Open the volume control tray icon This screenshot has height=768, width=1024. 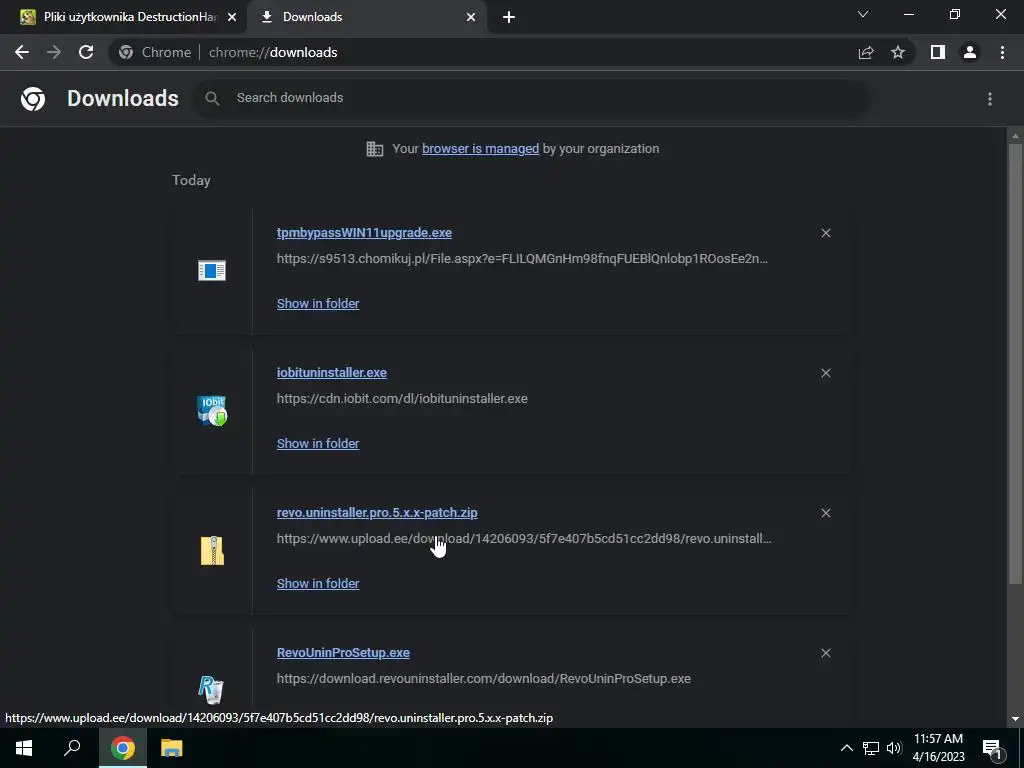coord(894,748)
